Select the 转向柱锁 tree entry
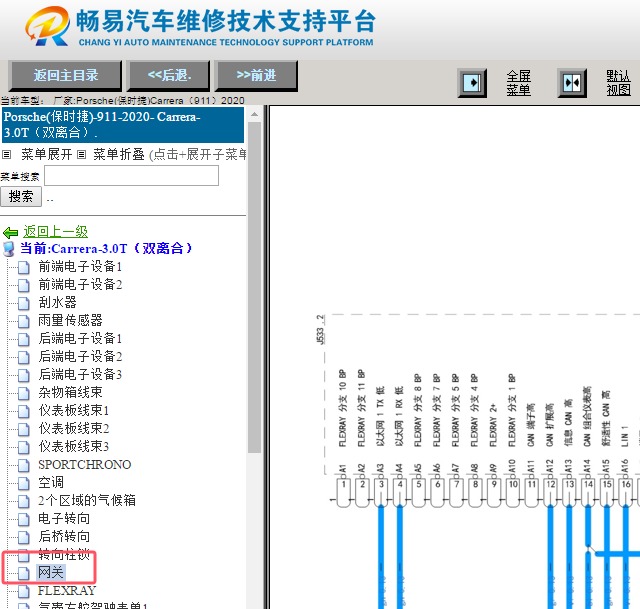640x609 pixels. [64, 554]
